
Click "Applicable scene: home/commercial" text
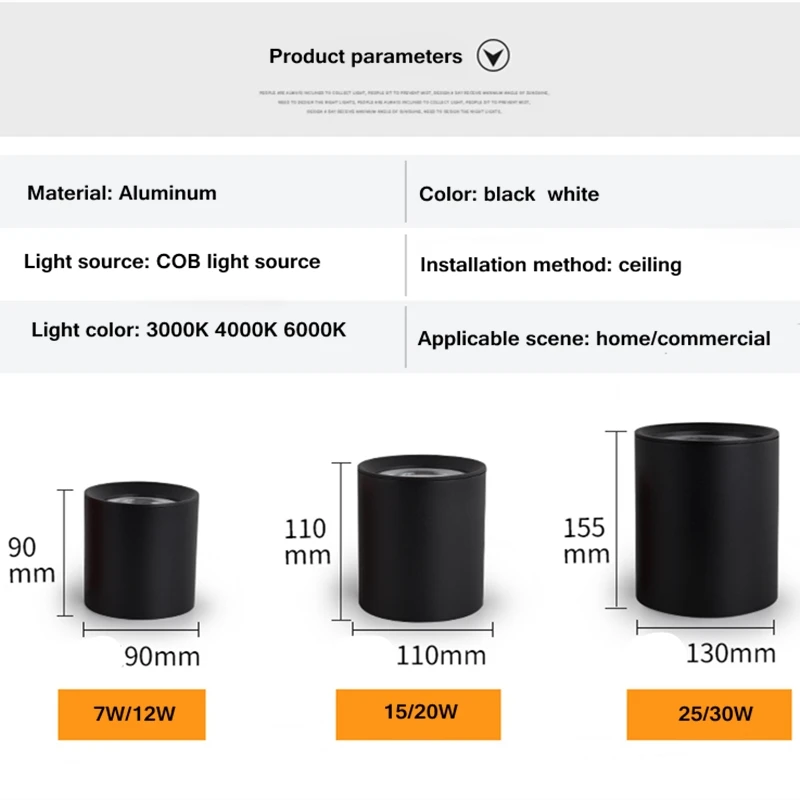click(594, 338)
